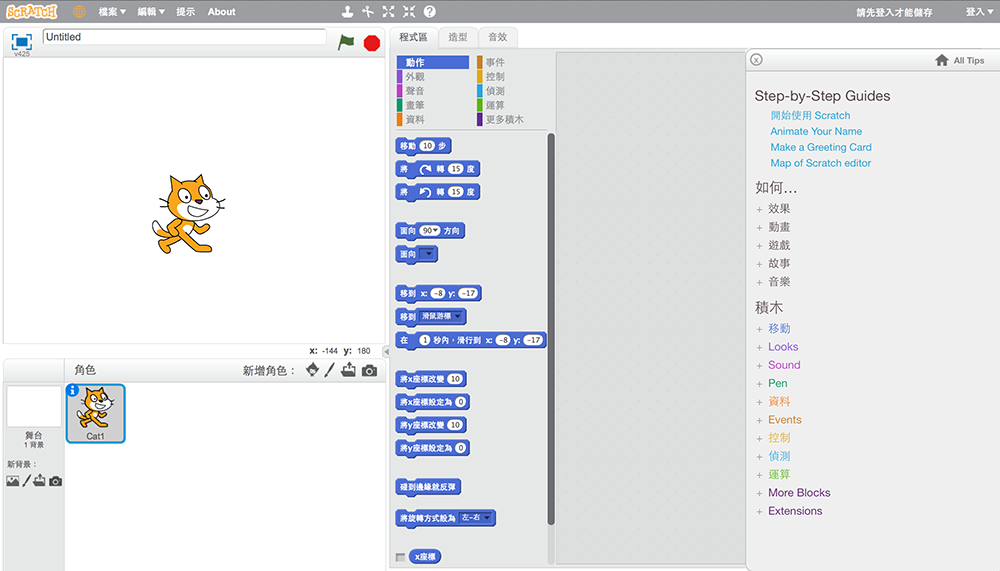Take backdrop photo from camera
Screen dimensions: 1000x571
tap(55, 481)
